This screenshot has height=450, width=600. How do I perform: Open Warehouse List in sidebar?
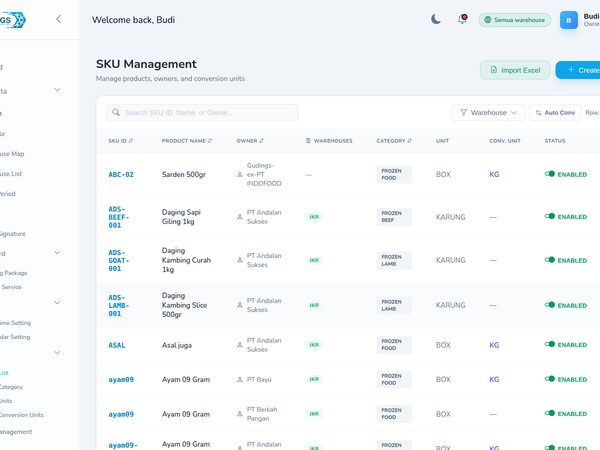[11, 174]
